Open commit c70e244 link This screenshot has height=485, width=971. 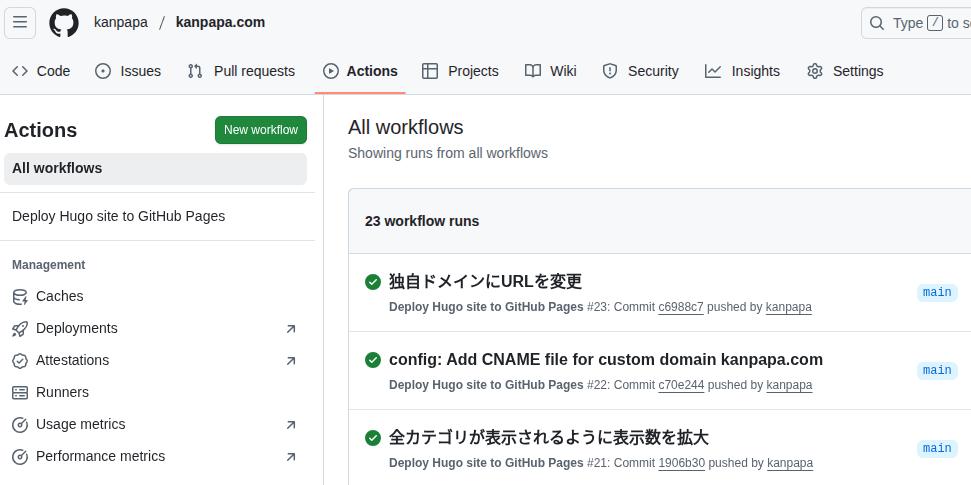point(681,385)
